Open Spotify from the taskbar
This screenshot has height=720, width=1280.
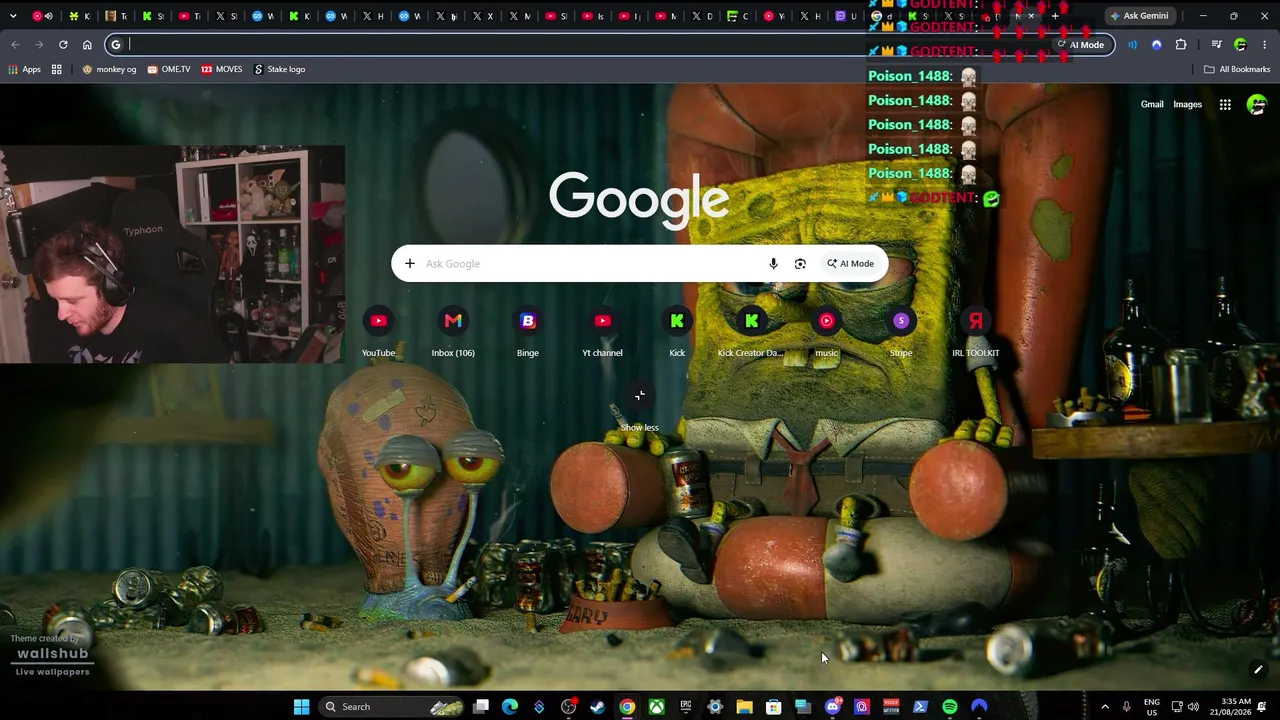point(950,707)
